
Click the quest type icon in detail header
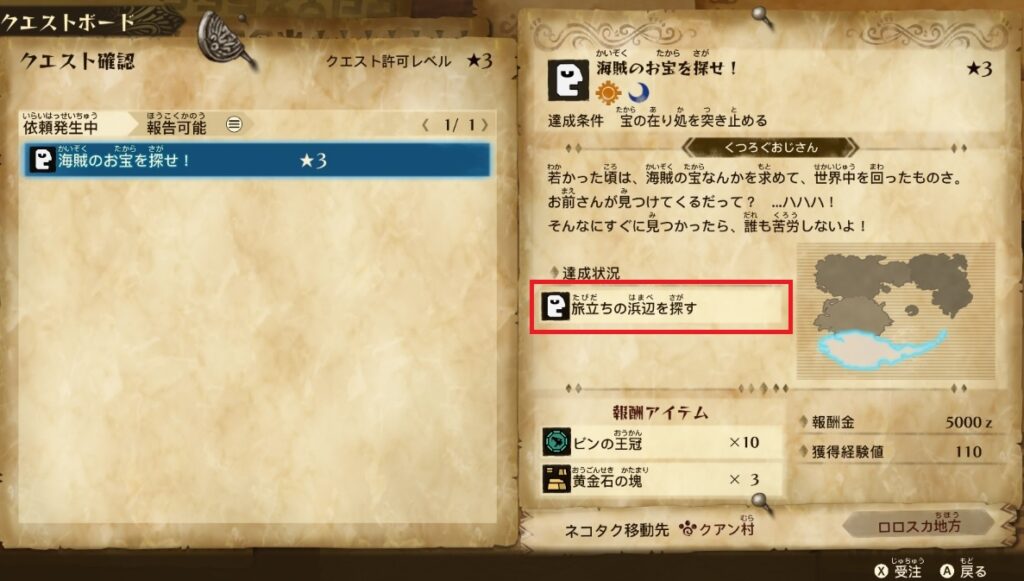pos(568,80)
